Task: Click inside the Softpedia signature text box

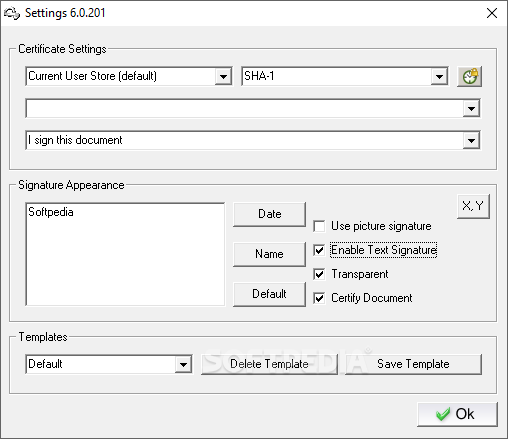Action: [x=125, y=254]
